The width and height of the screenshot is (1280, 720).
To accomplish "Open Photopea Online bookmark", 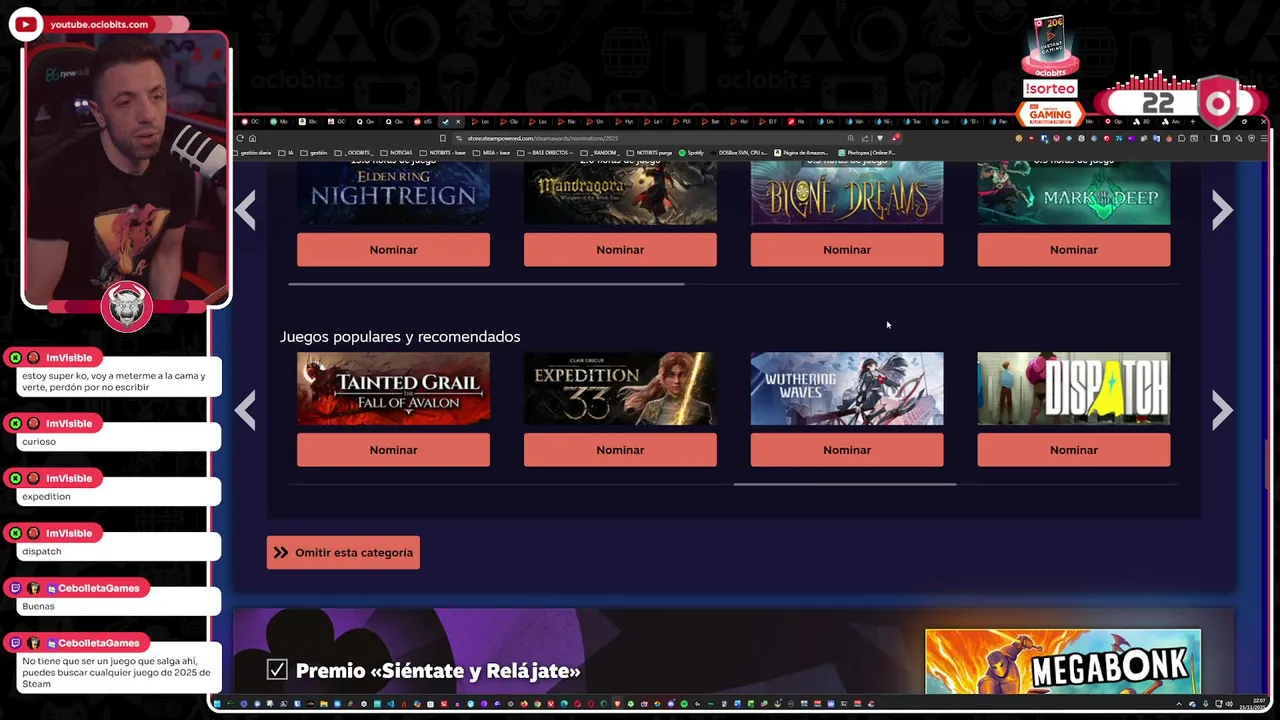I will click(x=866, y=153).
